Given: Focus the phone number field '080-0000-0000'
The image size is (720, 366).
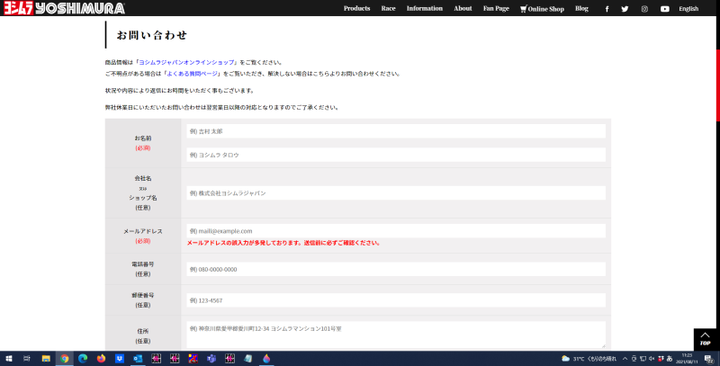Looking at the screenshot, I should click(396, 269).
